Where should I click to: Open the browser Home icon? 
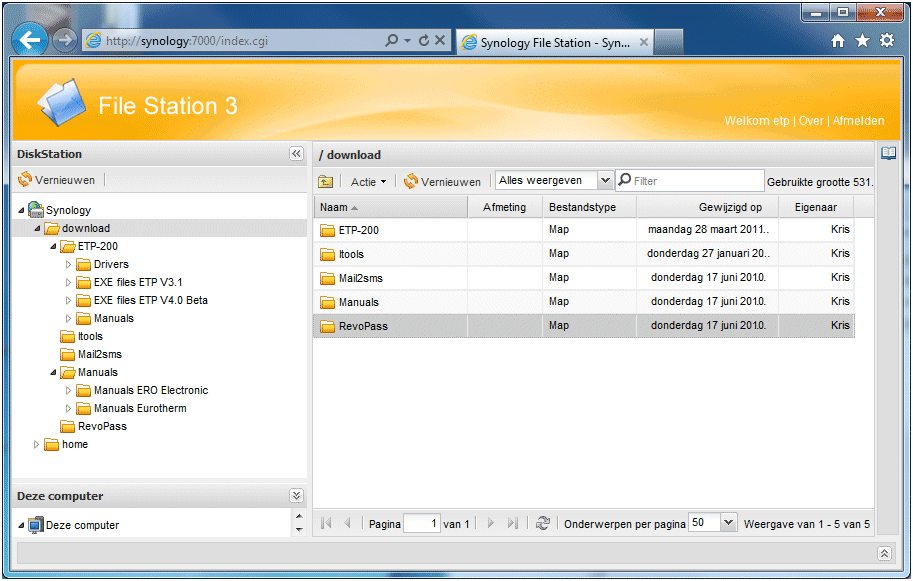coord(838,41)
